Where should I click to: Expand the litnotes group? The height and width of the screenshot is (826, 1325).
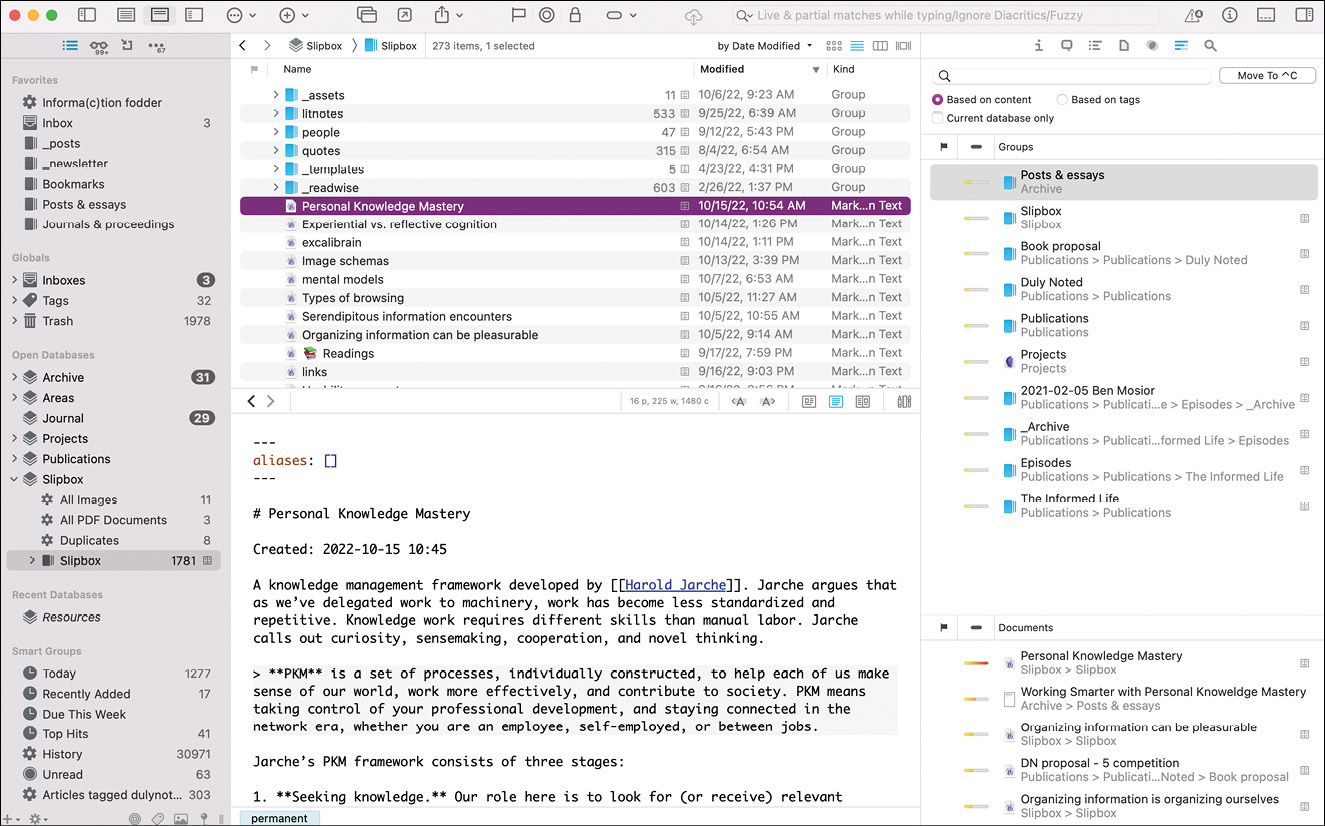click(276, 114)
